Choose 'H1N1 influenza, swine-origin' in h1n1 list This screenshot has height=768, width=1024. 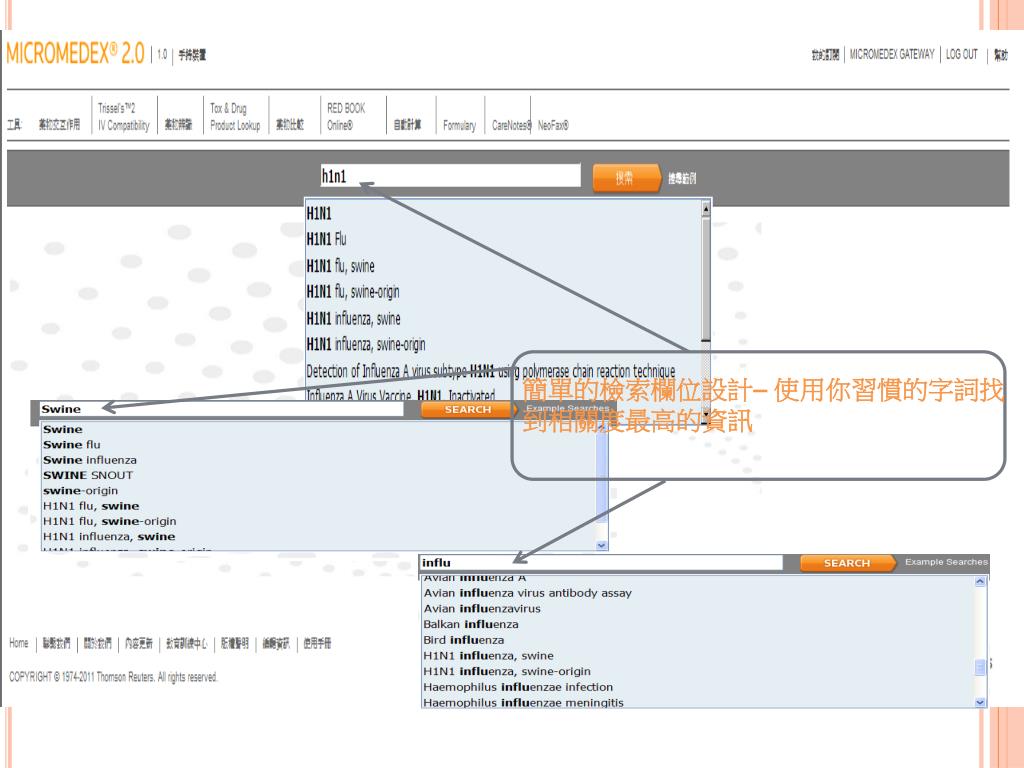(x=366, y=344)
